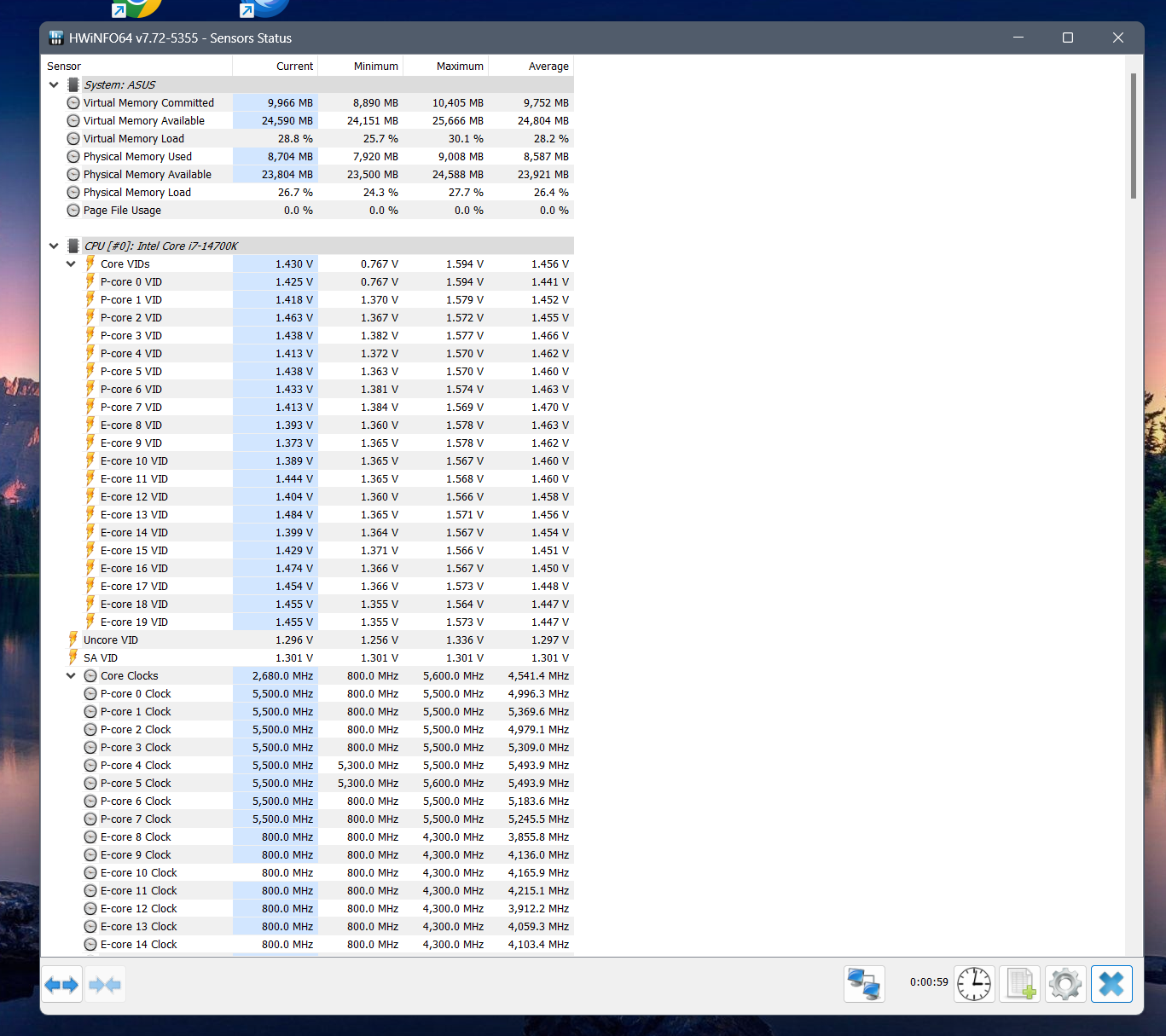Screen dimensions: 1166x1036
Task: Click the 1.484 V E-core 13 value
Action: click(294, 514)
